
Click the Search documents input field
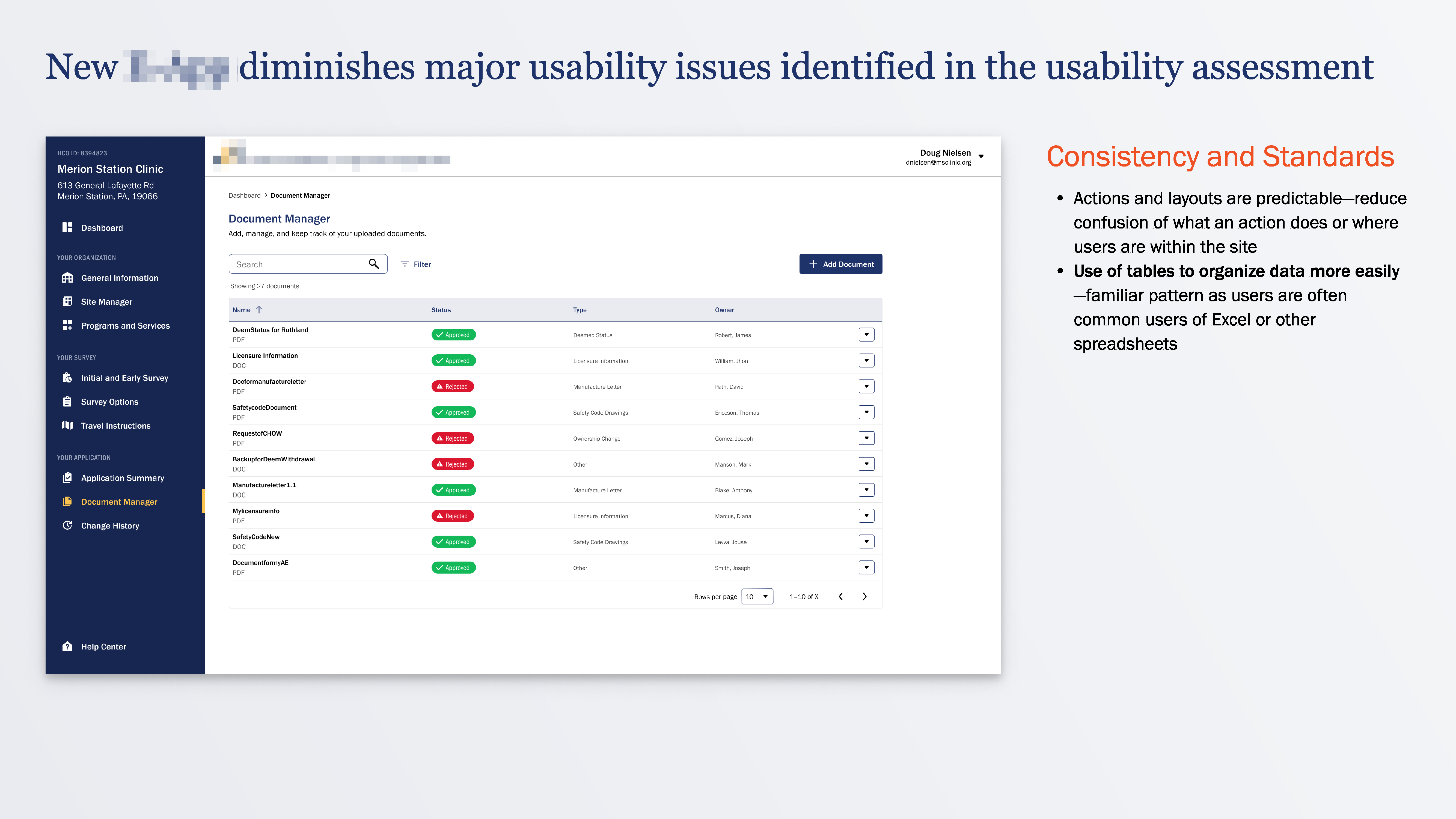308,264
